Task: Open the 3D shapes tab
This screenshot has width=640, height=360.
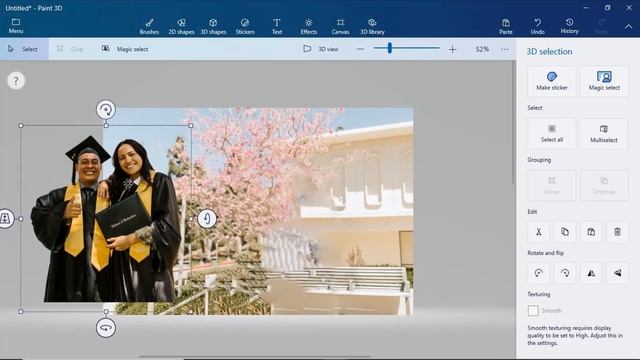Action: [213, 26]
